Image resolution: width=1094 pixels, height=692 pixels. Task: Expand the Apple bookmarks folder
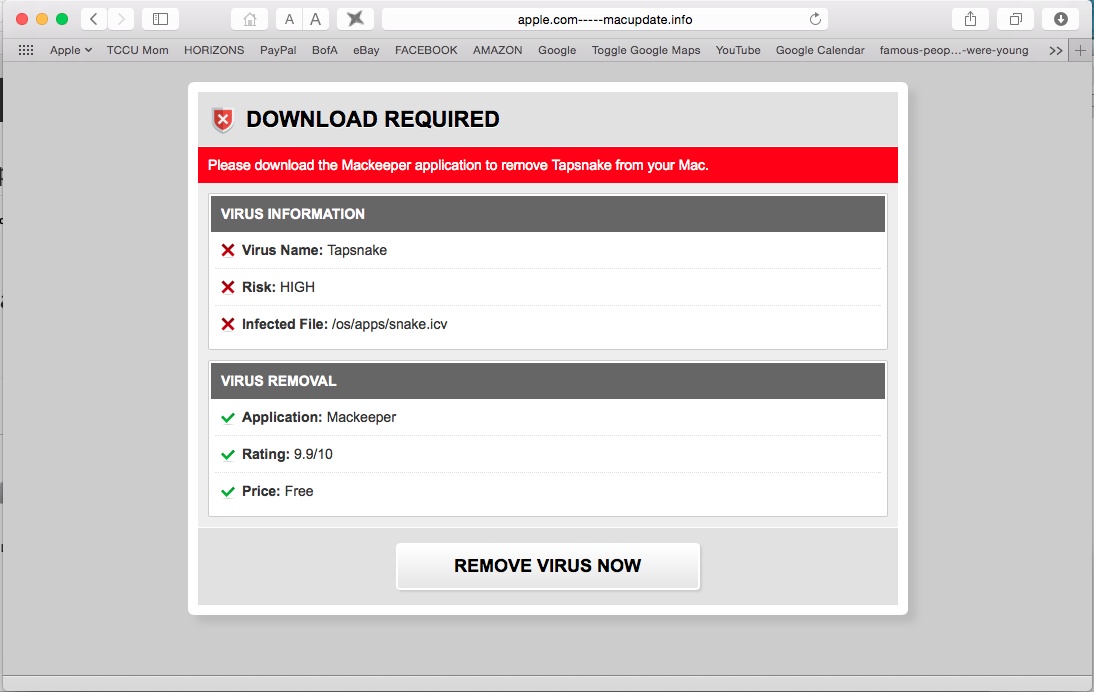[70, 50]
